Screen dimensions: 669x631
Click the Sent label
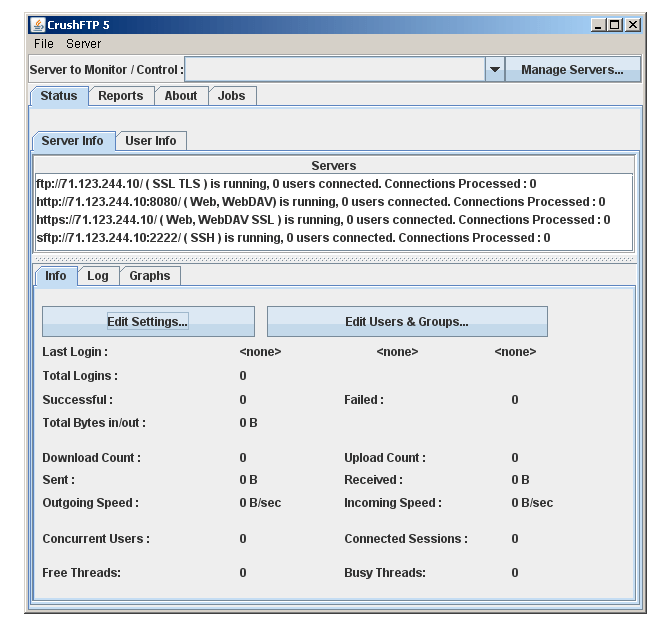tap(58, 480)
